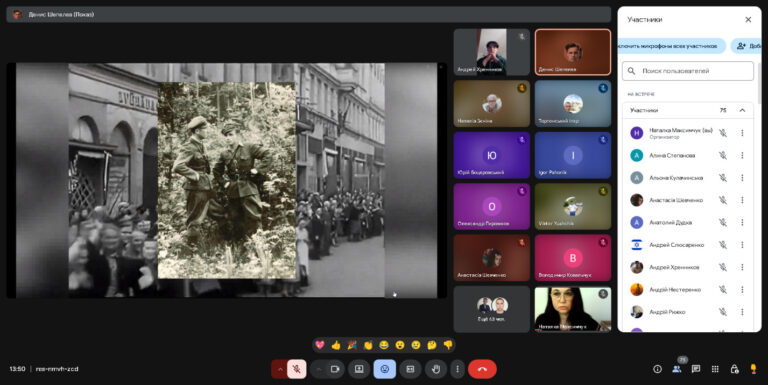Send the surprised face reaction
This screenshot has height=385, width=768.
click(400, 345)
